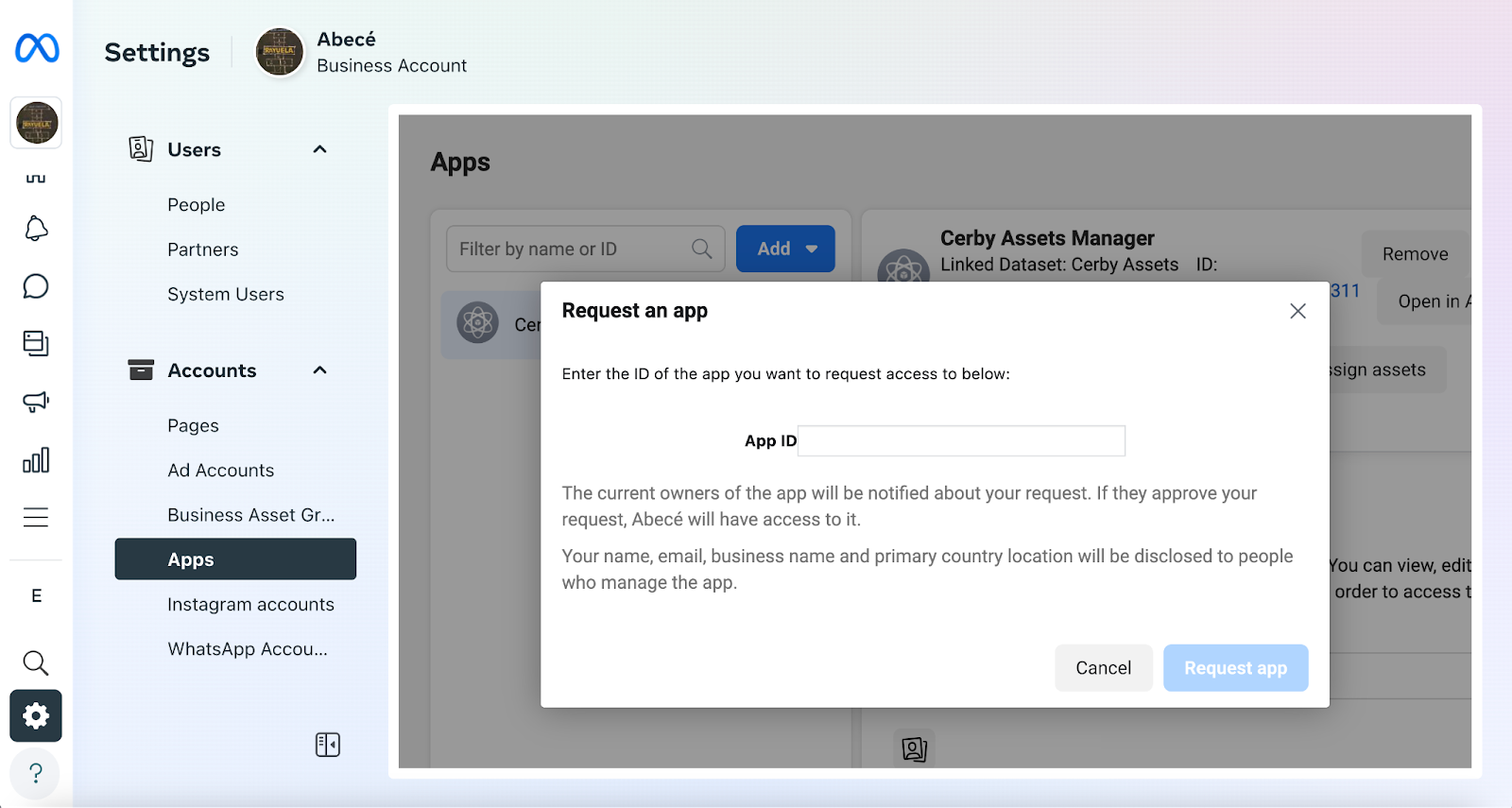Click the Assign assets button
Image resolution: width=1512 pixels, height=808 pixels.
point(1387,370)
